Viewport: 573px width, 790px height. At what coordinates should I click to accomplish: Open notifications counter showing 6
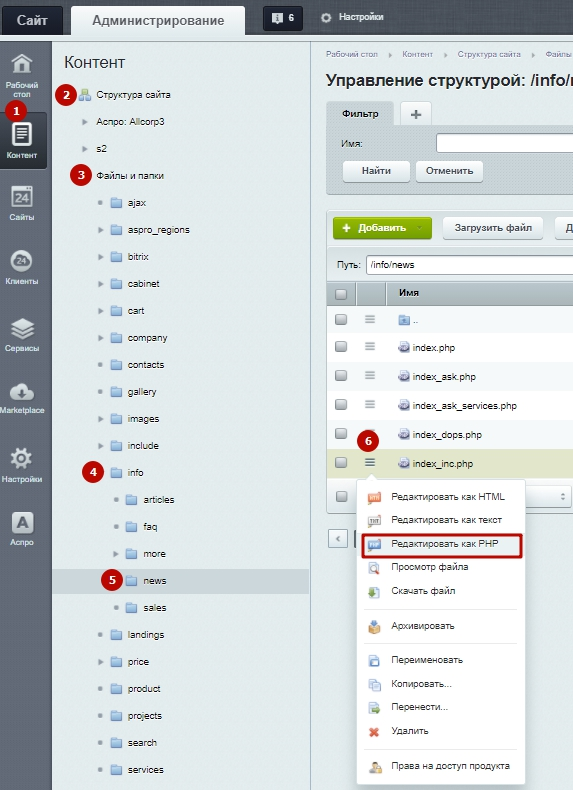pyautogui.click(x=283, y=18)
